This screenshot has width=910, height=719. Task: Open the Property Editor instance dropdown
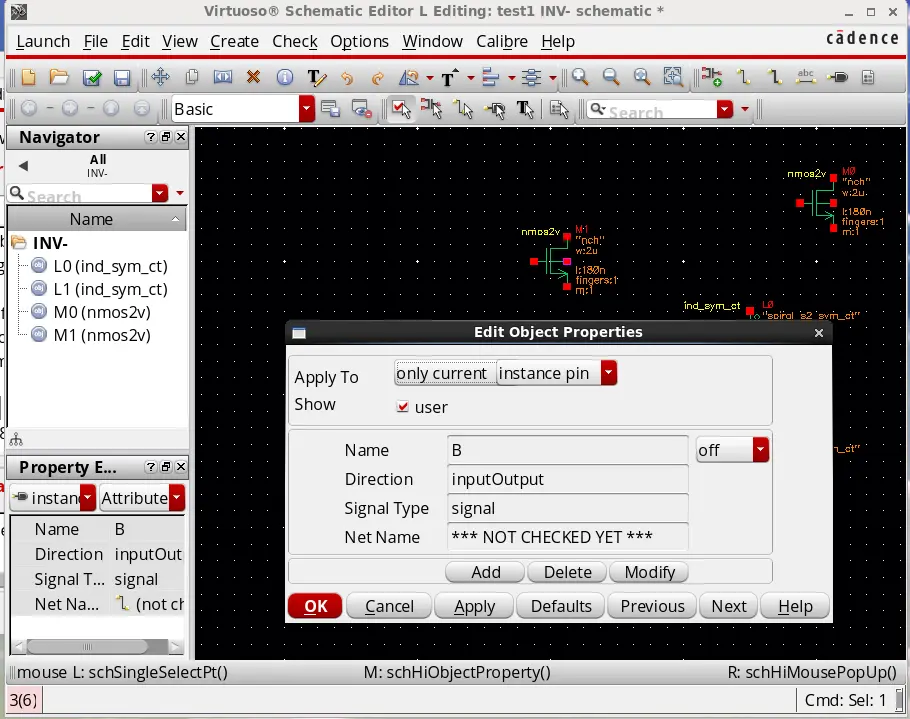(88, 498)
